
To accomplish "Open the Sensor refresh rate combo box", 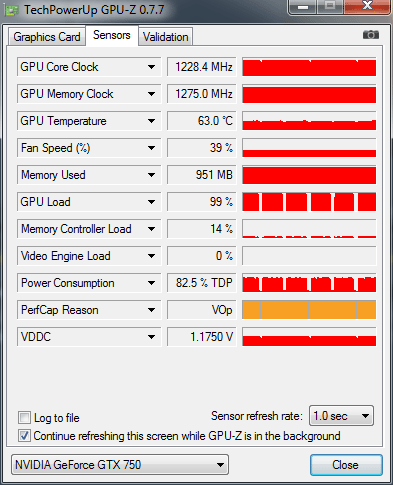I will pyautogui.click(x=341, y=416).
